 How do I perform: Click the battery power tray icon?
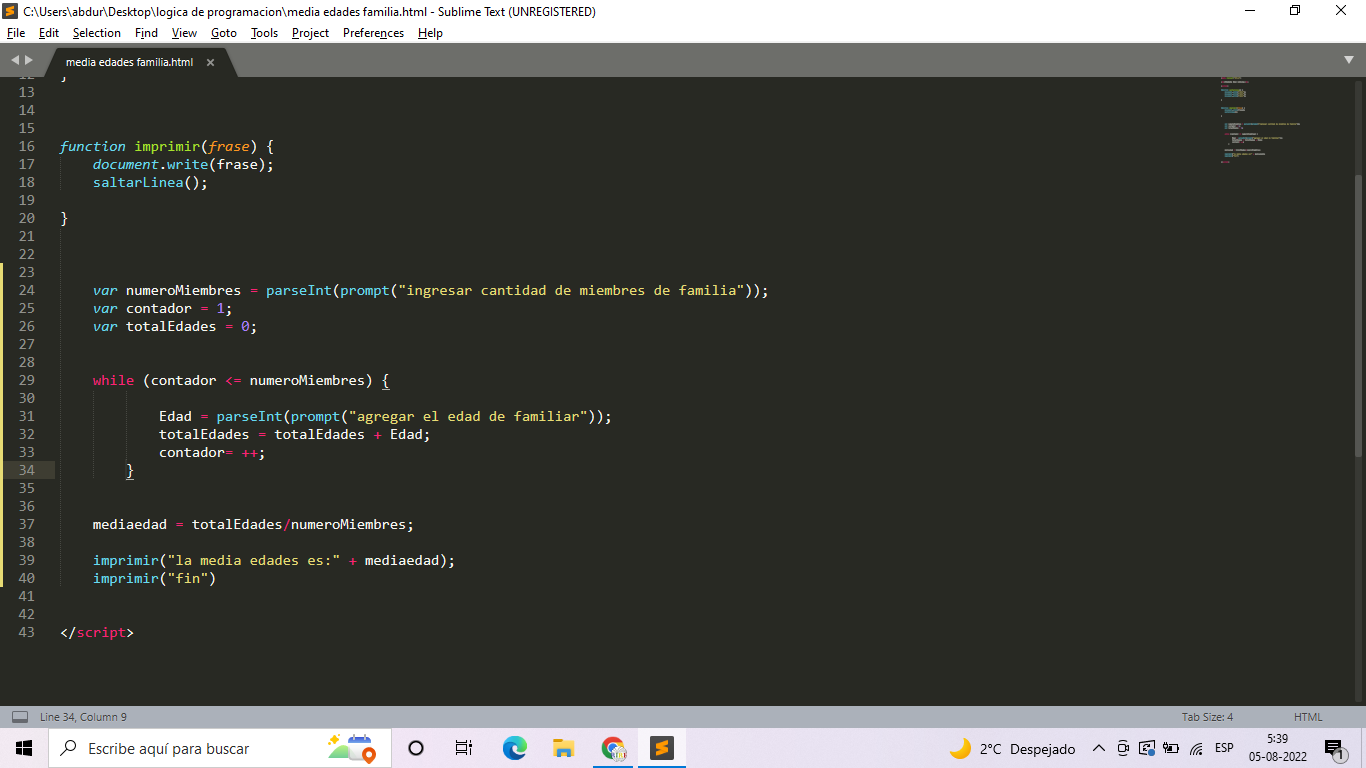tap(1171, 748)
